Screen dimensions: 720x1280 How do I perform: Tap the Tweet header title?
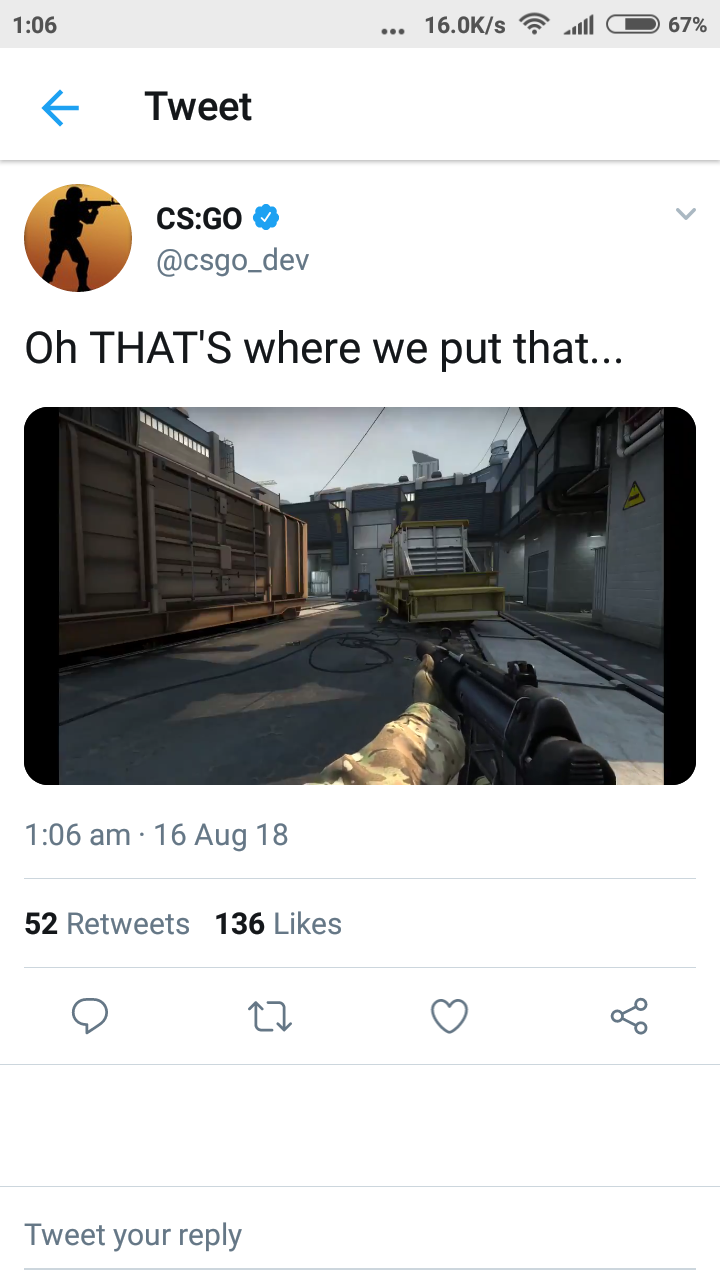point(198,106)
